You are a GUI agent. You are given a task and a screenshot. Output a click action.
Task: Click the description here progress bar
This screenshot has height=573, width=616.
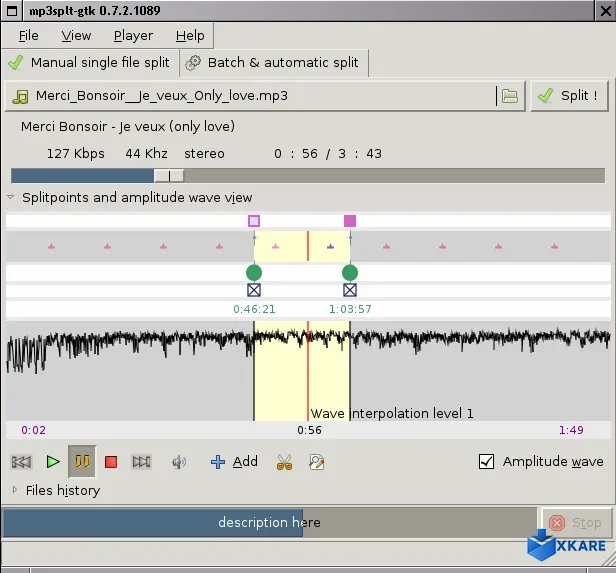pos(269,522)
